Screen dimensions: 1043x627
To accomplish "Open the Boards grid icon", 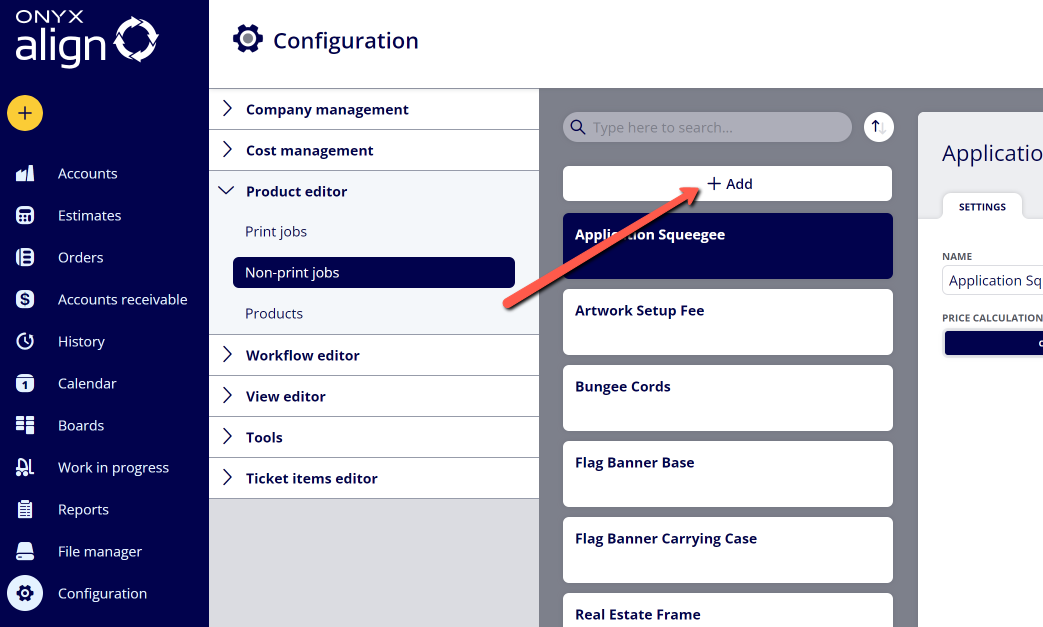I will [25, 425].
